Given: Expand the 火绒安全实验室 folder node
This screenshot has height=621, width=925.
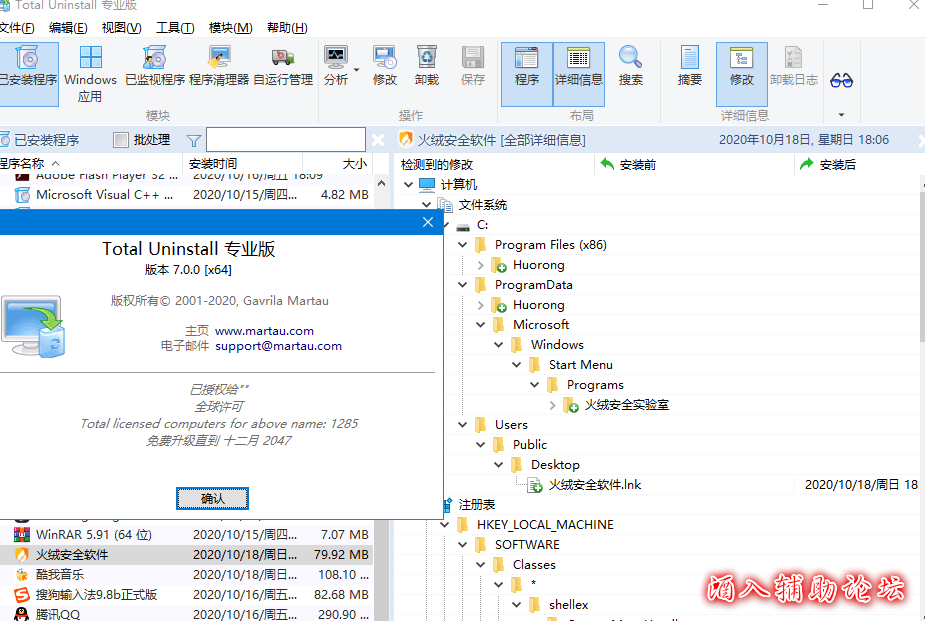Looking at the screenshot, I should (552, 405).
